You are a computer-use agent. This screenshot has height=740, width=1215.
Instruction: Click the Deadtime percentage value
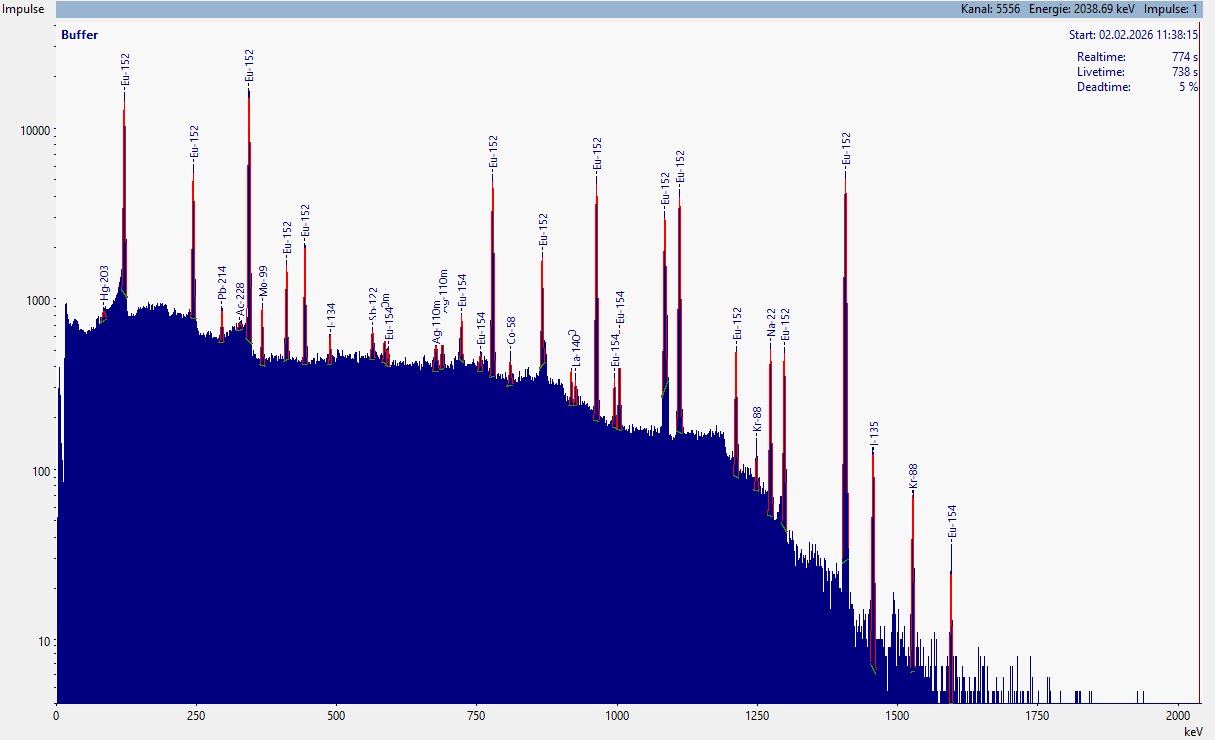point(1188,87)
